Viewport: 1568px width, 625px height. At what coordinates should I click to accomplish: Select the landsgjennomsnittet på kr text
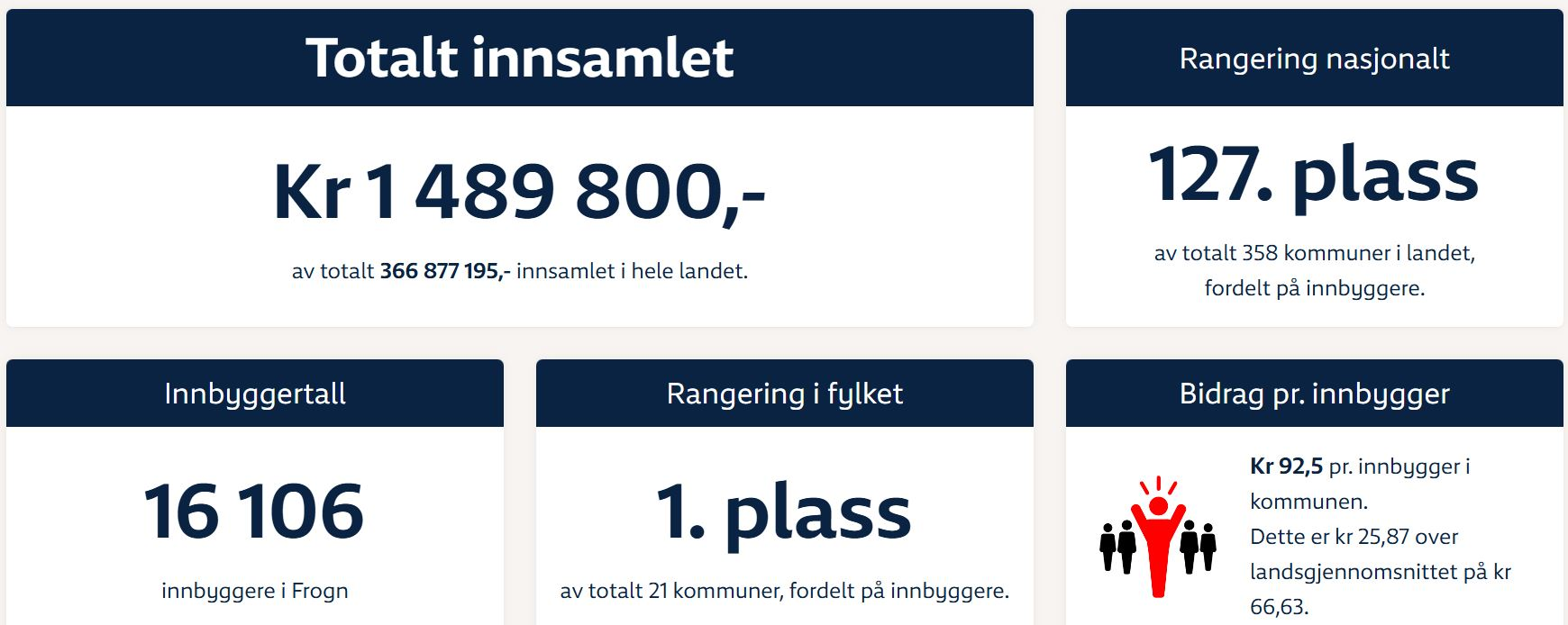[x=1381, y=572]
